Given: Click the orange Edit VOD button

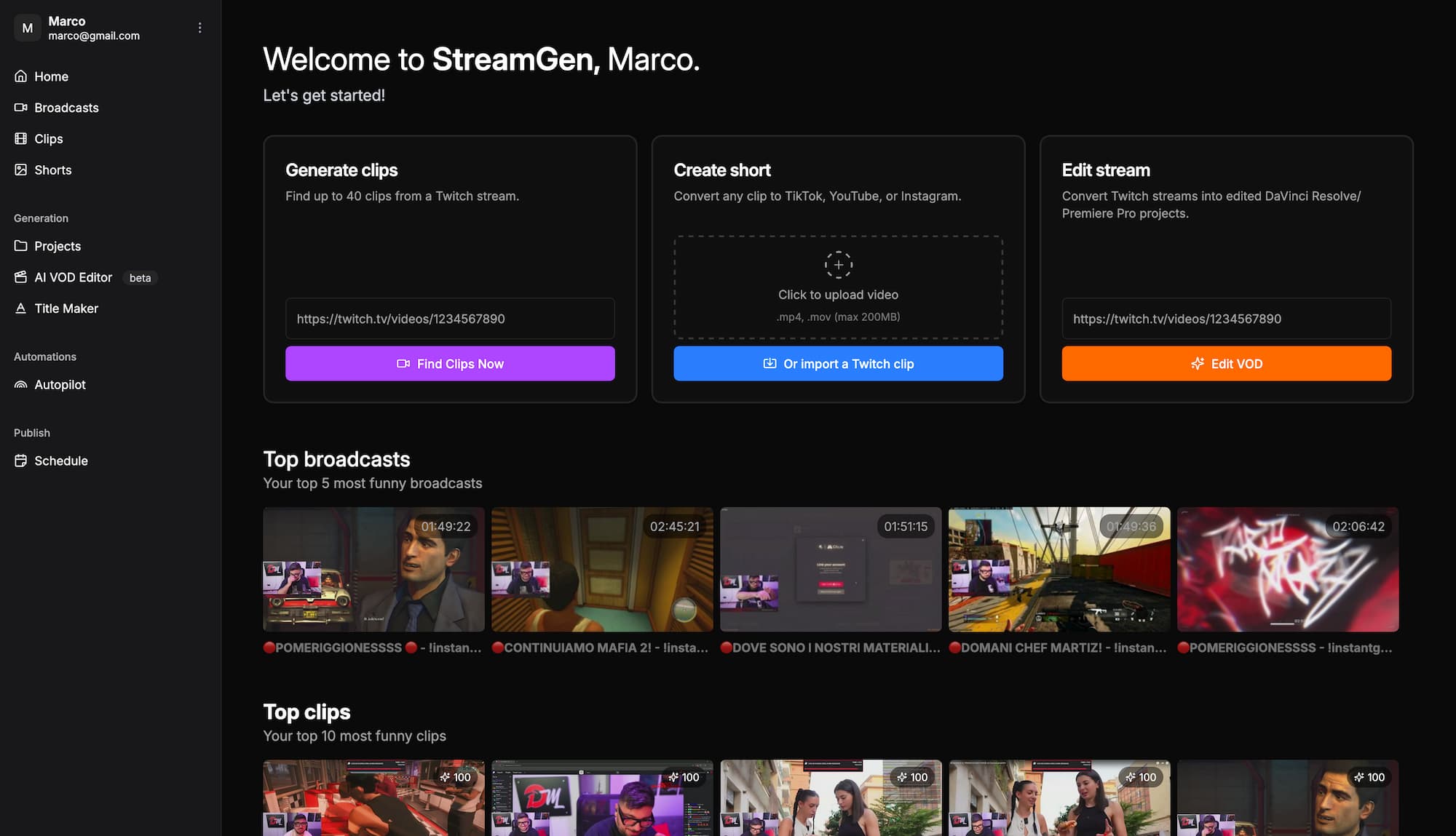Looking at the screenshot, I should (1226, 363).
